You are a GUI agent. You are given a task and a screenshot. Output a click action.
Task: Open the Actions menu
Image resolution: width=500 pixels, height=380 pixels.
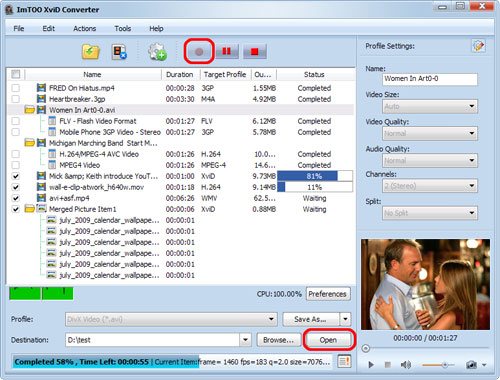click(85, 29)
